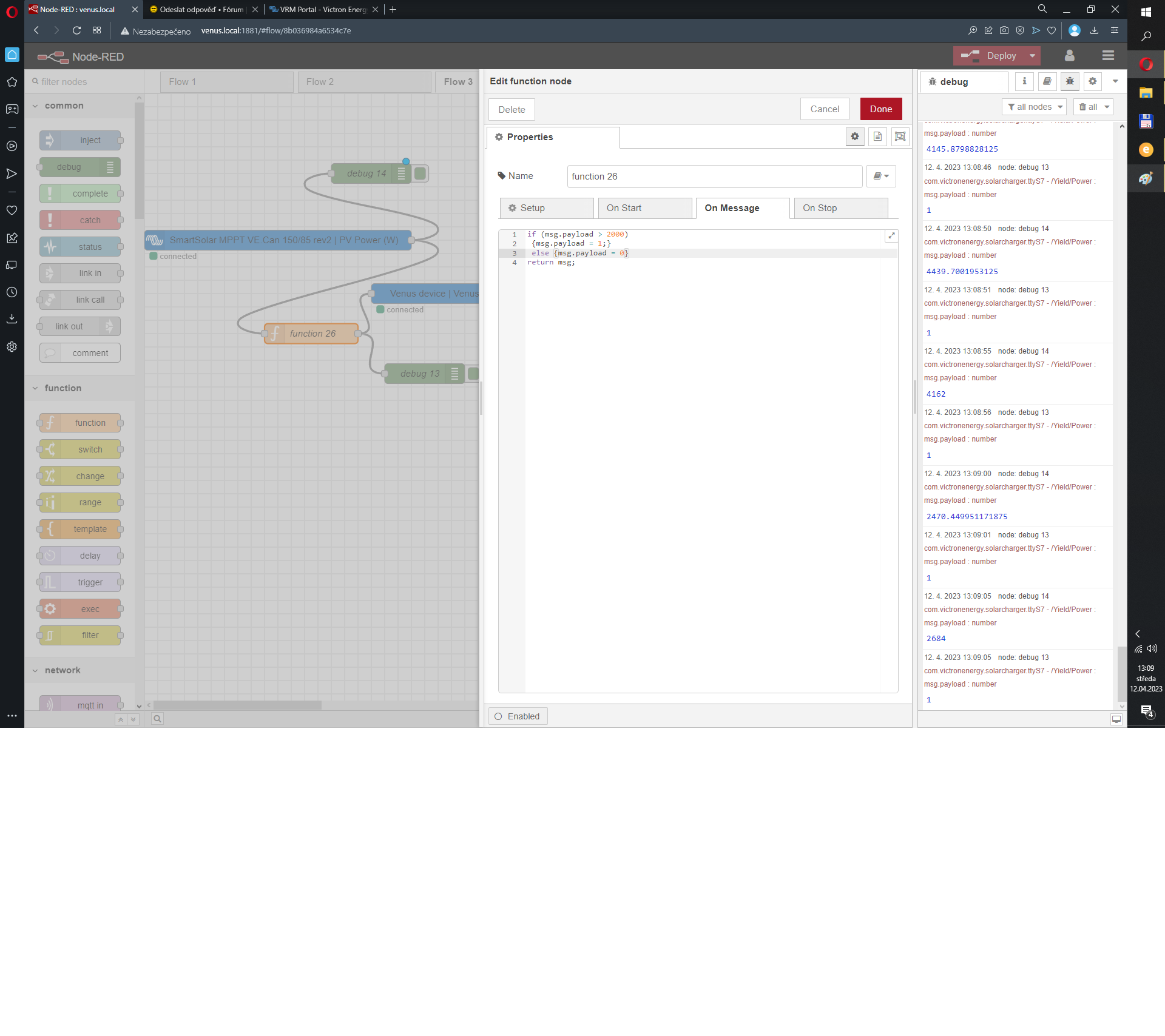Open the Node-RED hamburger main menu
The image size is (1165, 1036).
(1108, 56)
